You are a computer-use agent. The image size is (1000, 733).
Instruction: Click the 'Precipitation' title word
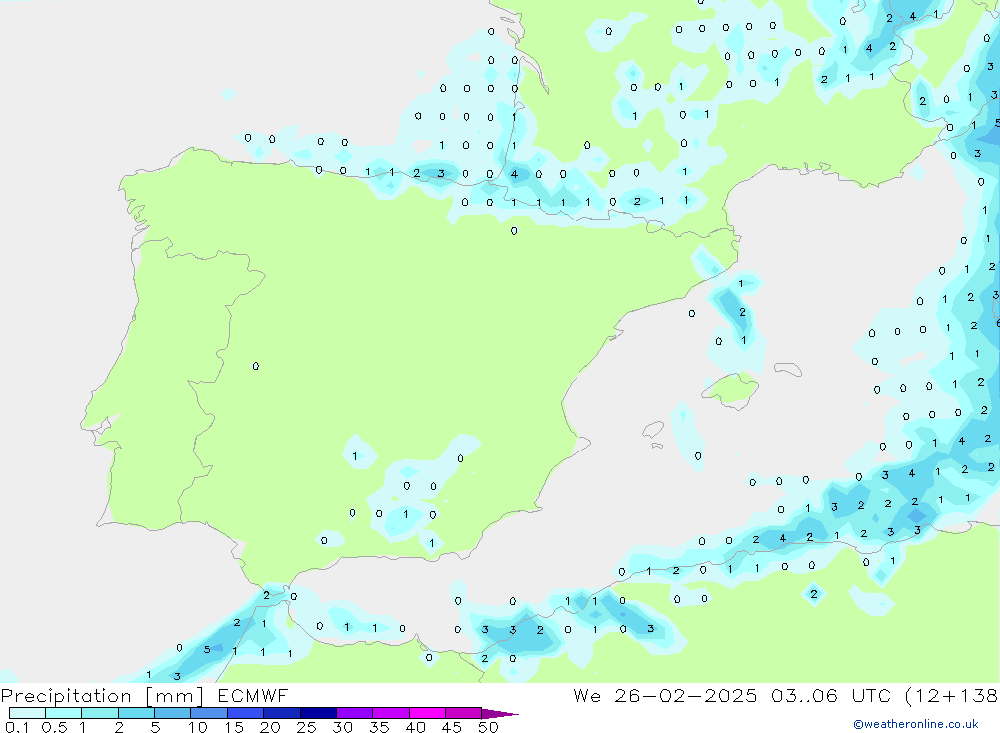66,696
